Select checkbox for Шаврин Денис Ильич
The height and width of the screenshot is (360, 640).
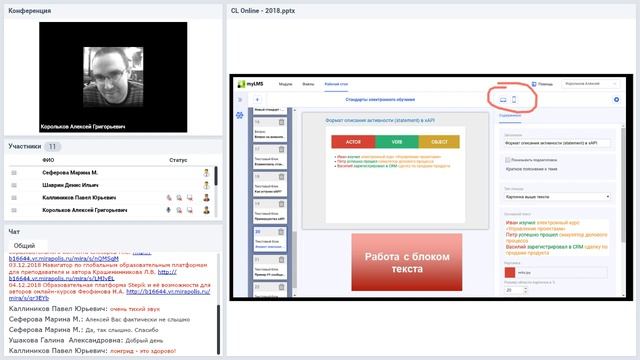[14, 185]
